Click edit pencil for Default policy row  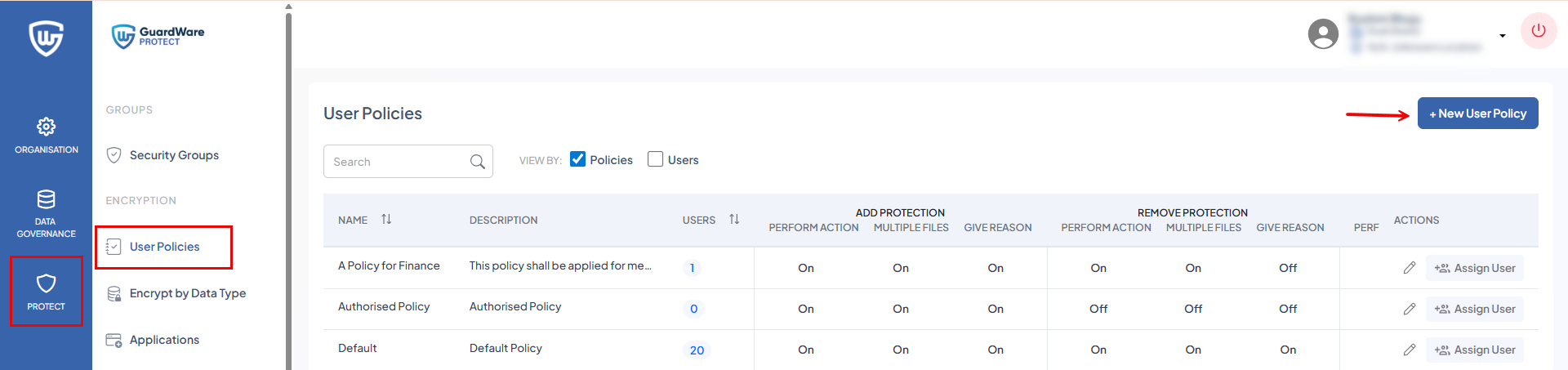coord(1409,350)
